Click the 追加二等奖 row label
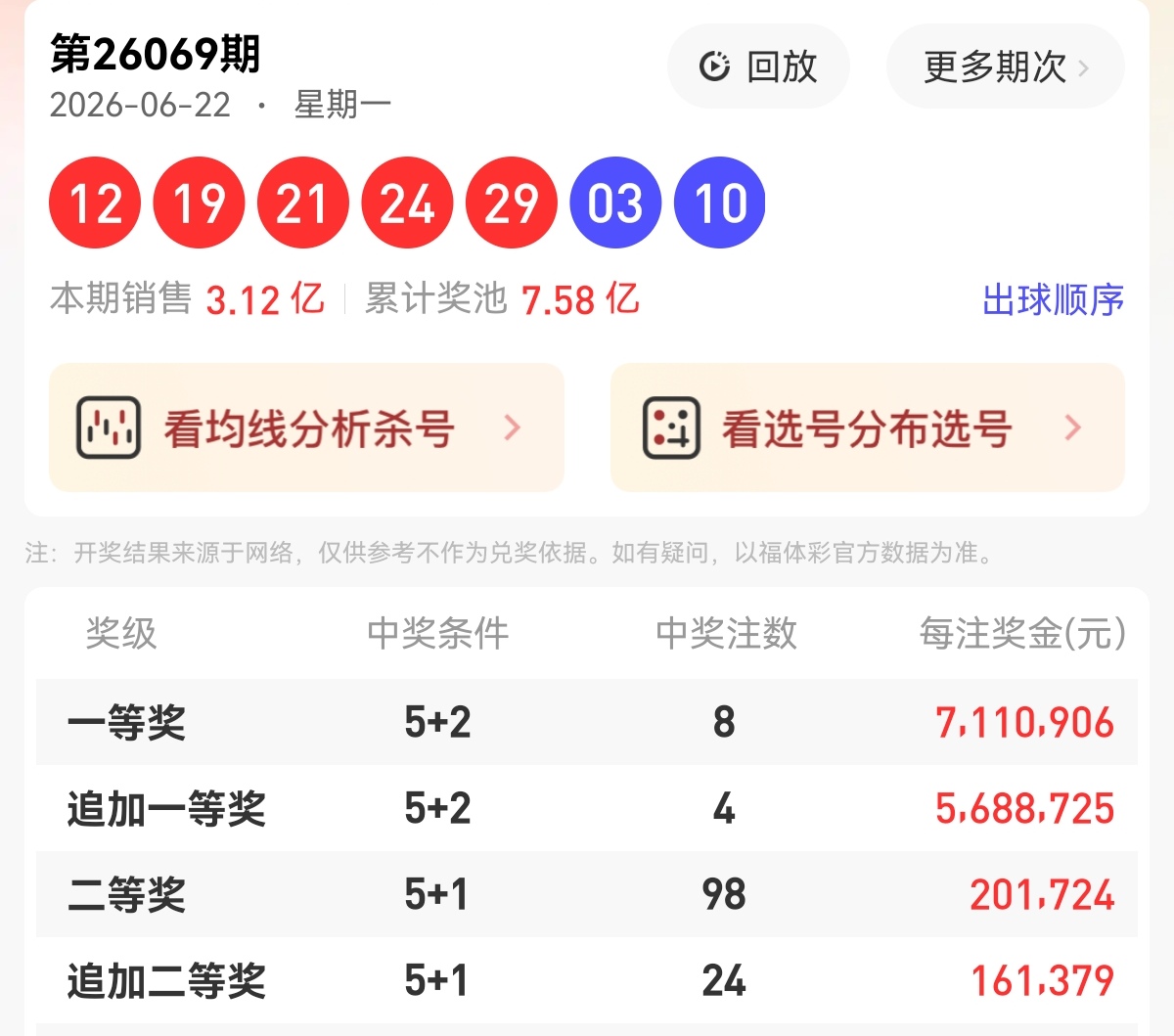Screen dimensions: 1174x1036 tap(166, 981)
